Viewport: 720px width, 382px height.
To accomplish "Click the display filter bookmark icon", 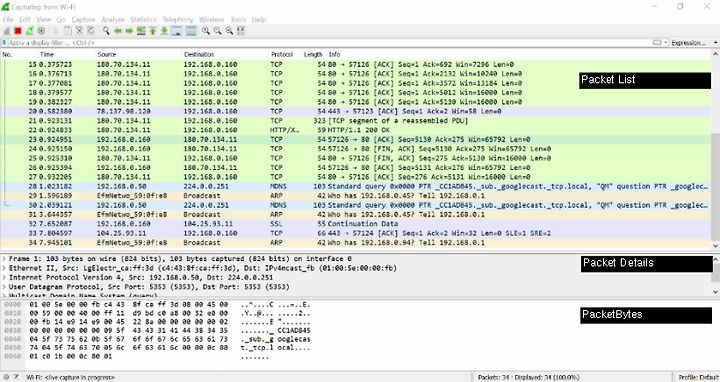I will click(x=4, y=43).
